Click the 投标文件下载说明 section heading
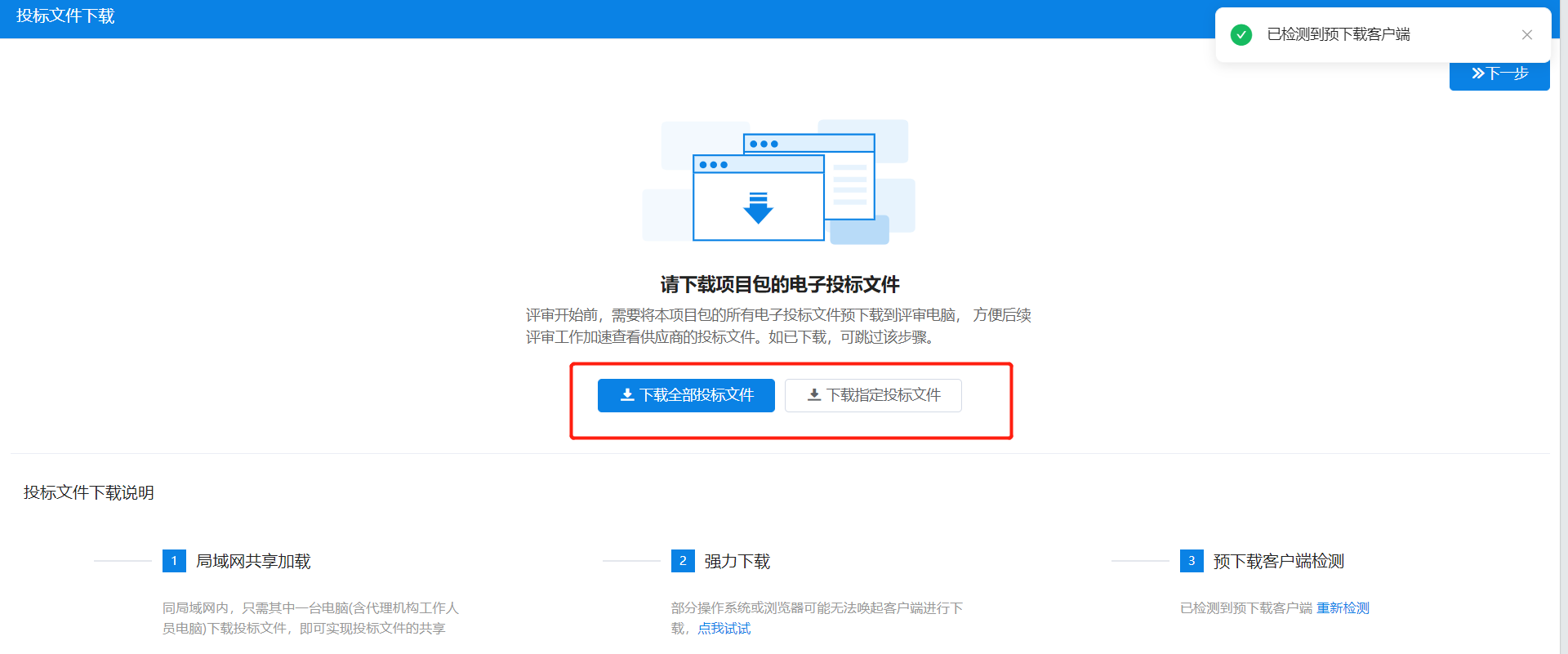Screen dimensions: 1568x654 point(89,492)
